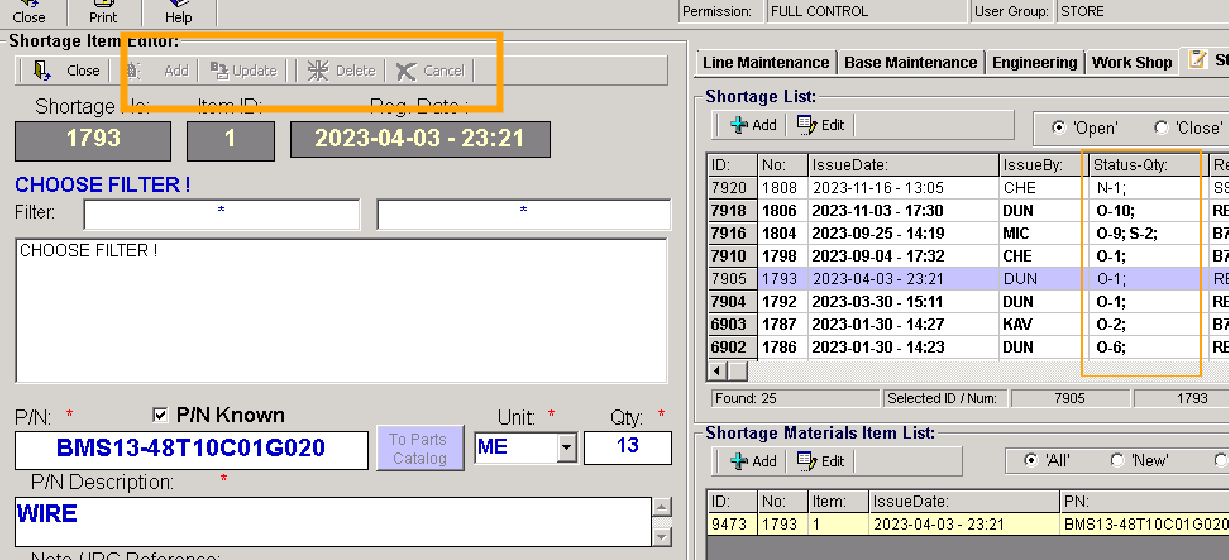Click the second Filter input field
The width and height of the screenshot is (1229, 560).
(x=524, y=215)
